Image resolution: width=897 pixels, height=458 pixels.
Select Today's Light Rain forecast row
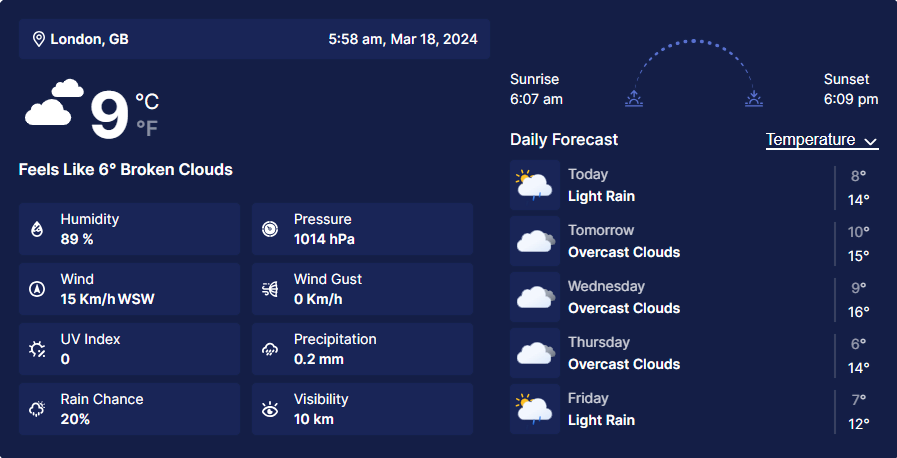tap(694, 185)
